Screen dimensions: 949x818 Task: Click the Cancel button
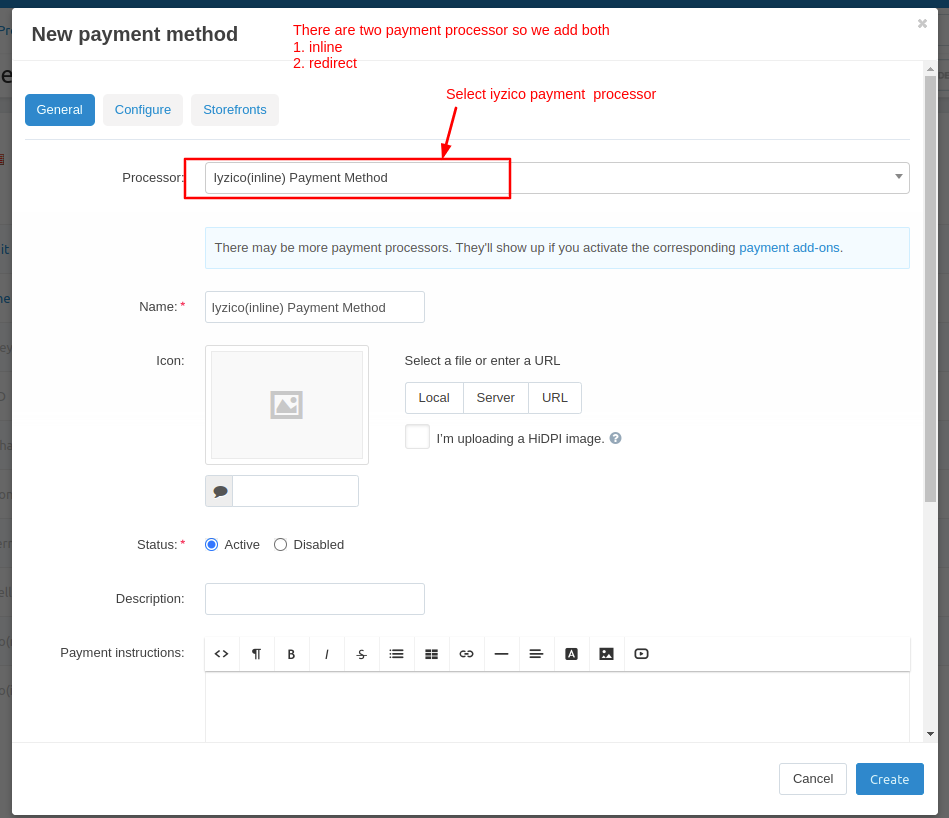(812, 779)
